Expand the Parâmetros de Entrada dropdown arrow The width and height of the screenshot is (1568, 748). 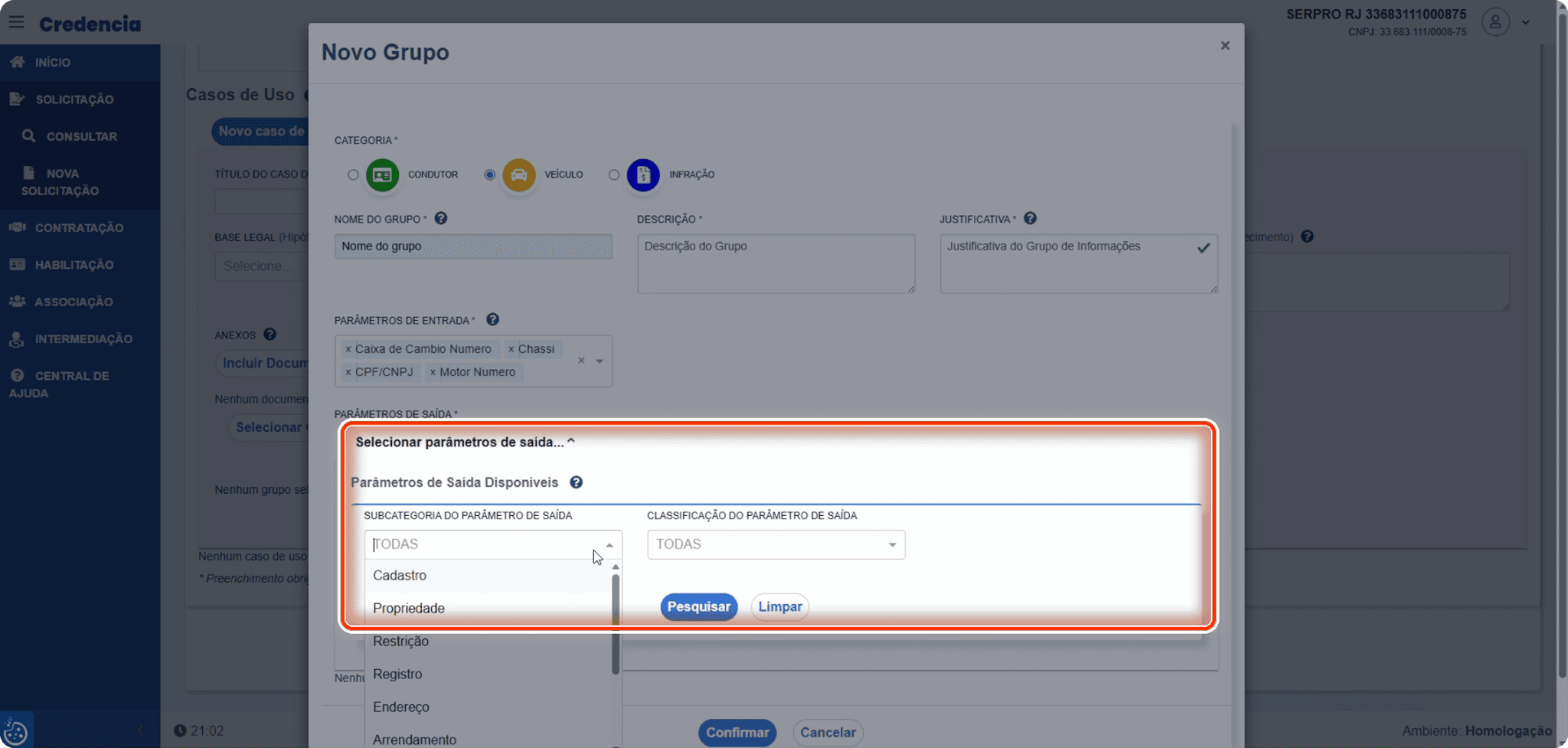599,361
